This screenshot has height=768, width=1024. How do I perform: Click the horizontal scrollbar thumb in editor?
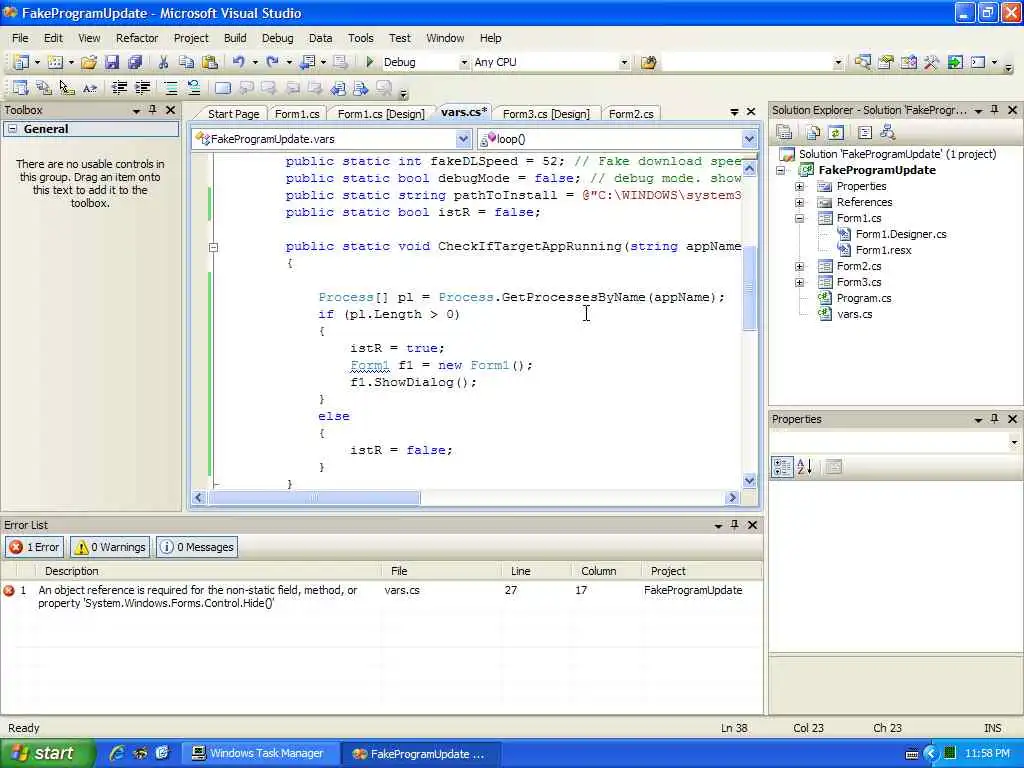click(314, 498)
